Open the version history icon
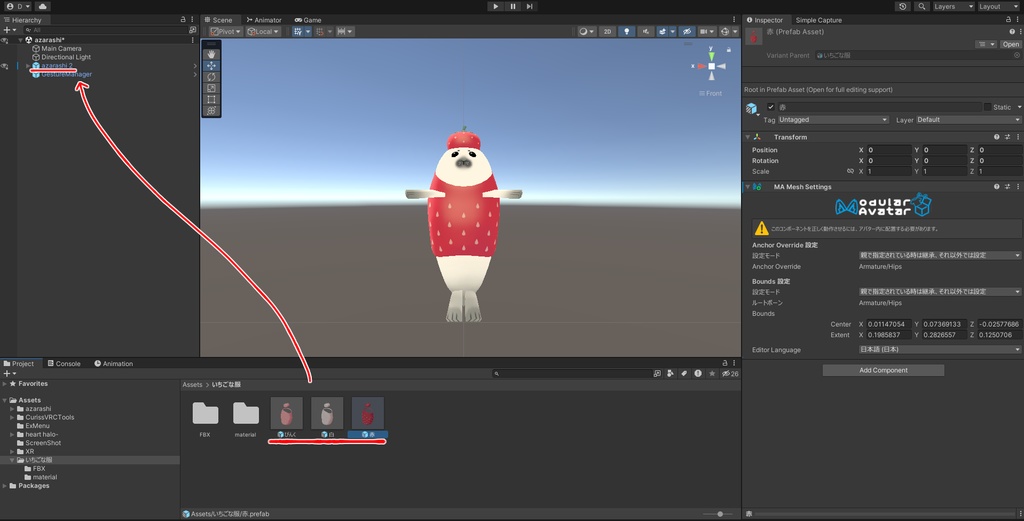1024x521 pixels. coord(903,7)
